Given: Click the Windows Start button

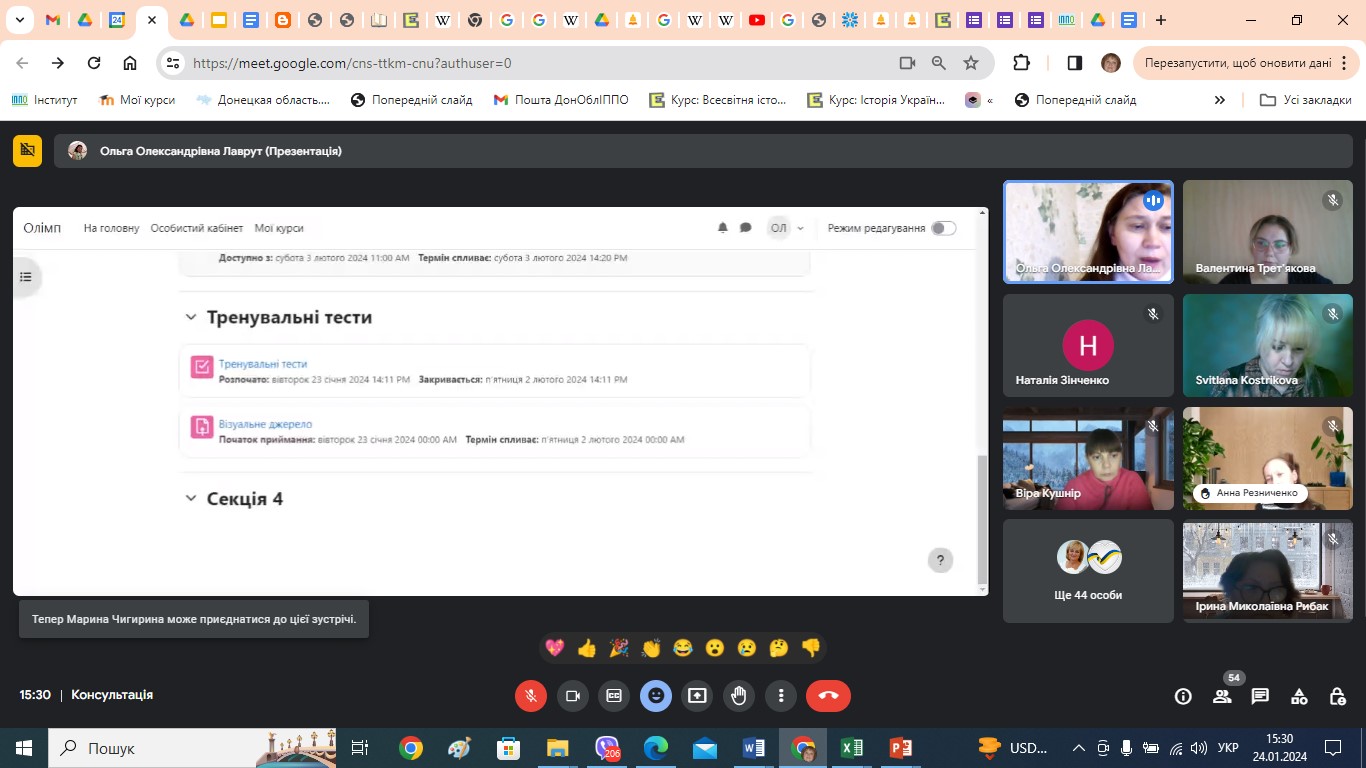Looking at the screenshot, I should coord(24,748).
